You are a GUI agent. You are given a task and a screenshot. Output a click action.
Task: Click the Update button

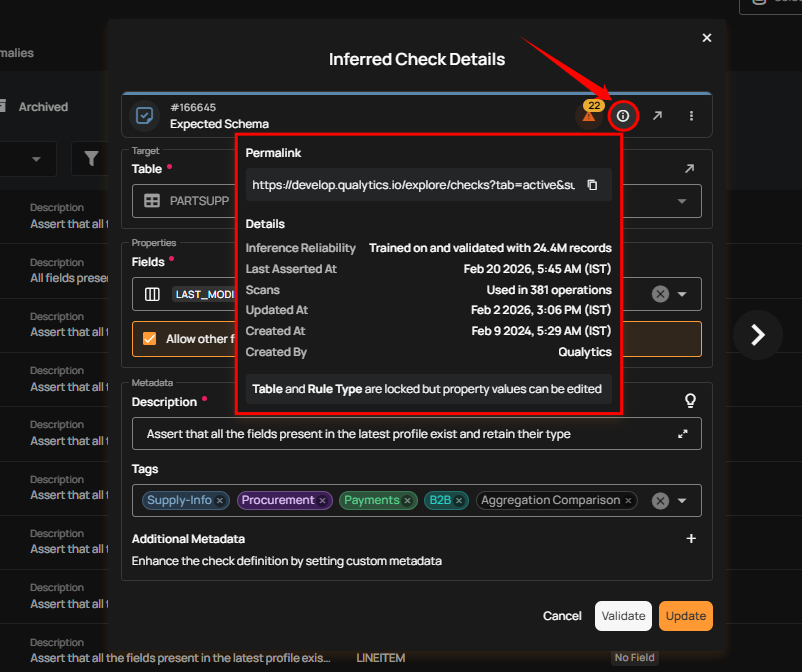(x=686, y=616)
